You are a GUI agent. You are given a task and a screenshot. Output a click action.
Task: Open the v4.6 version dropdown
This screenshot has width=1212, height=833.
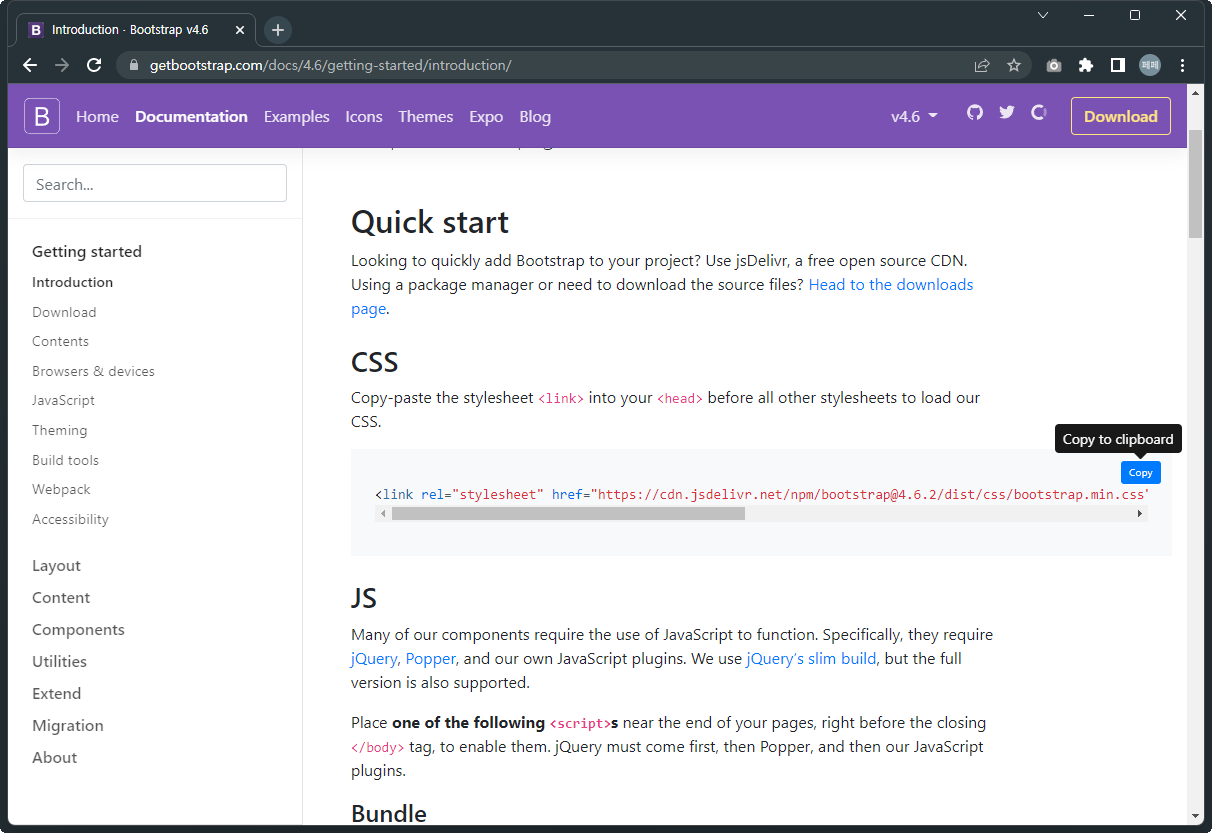[914, 116]
